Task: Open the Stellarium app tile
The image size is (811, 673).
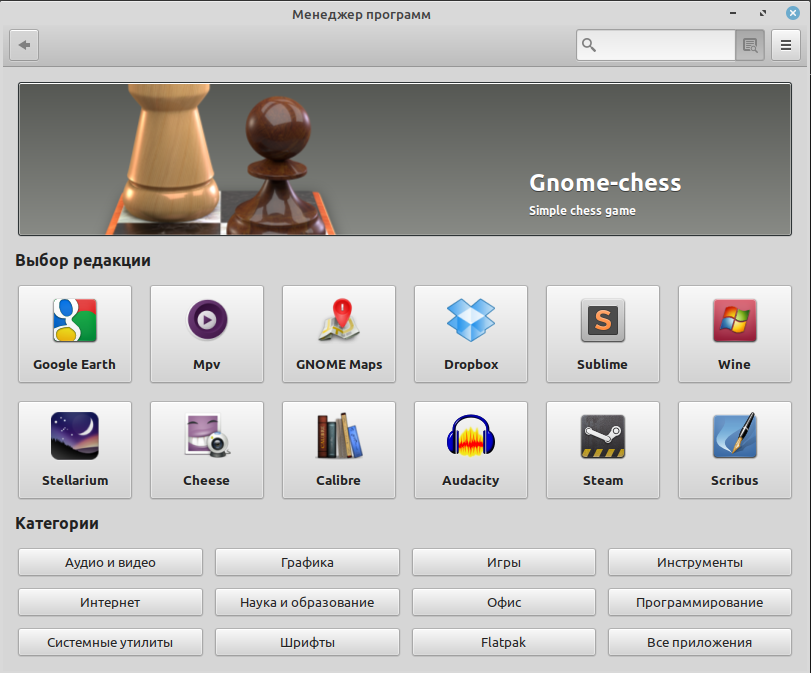Action: 75,450
